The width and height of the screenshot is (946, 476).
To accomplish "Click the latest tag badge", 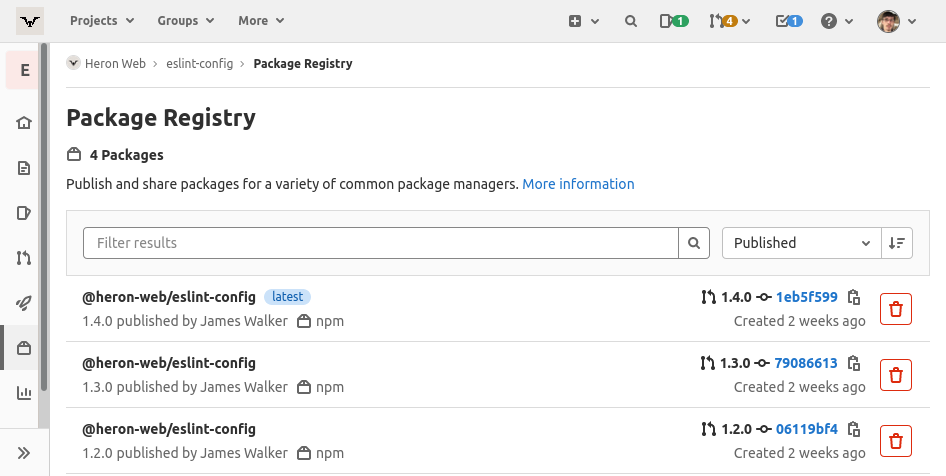I will click(x=287, y=297).
